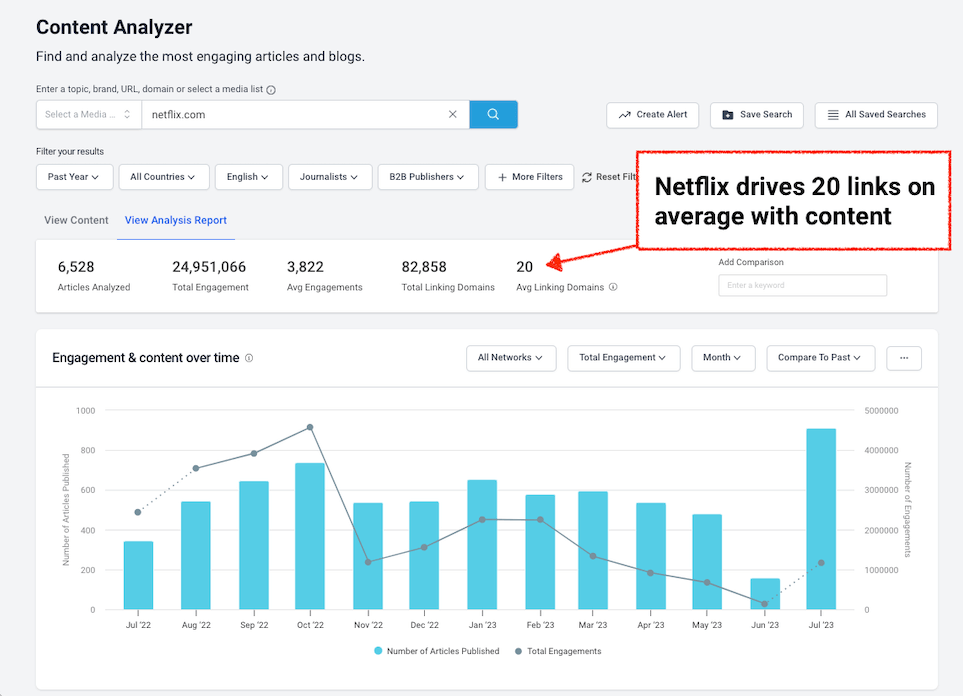
Task: Click info icon beside Engagement chart title
Action: coord(249,358)
